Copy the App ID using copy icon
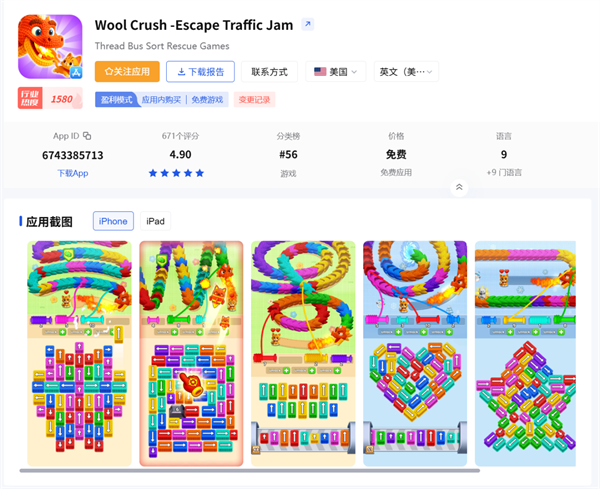600x489 pixels. (x=87, y=136)
